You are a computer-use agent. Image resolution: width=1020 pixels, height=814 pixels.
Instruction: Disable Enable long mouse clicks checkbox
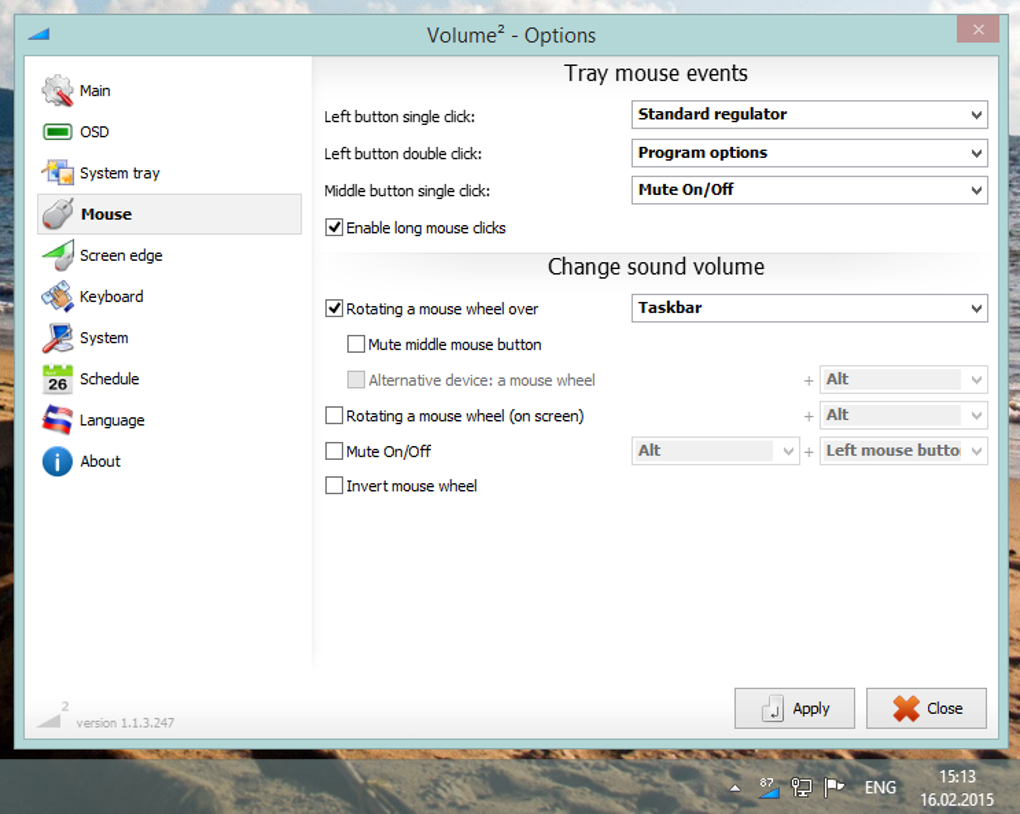point(334,228)
